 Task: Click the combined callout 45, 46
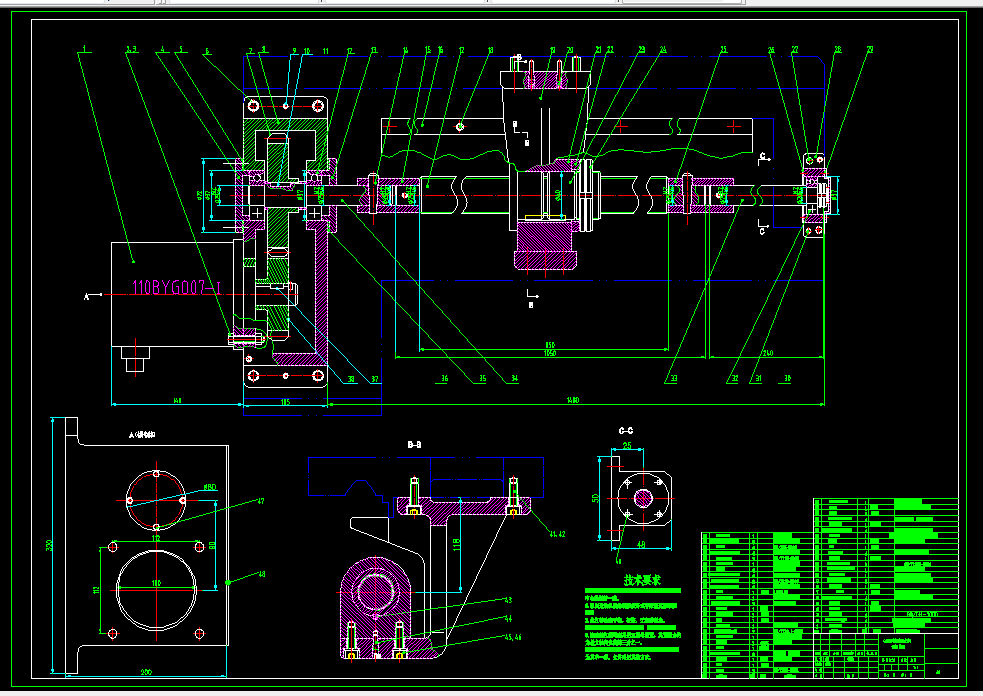513,637
